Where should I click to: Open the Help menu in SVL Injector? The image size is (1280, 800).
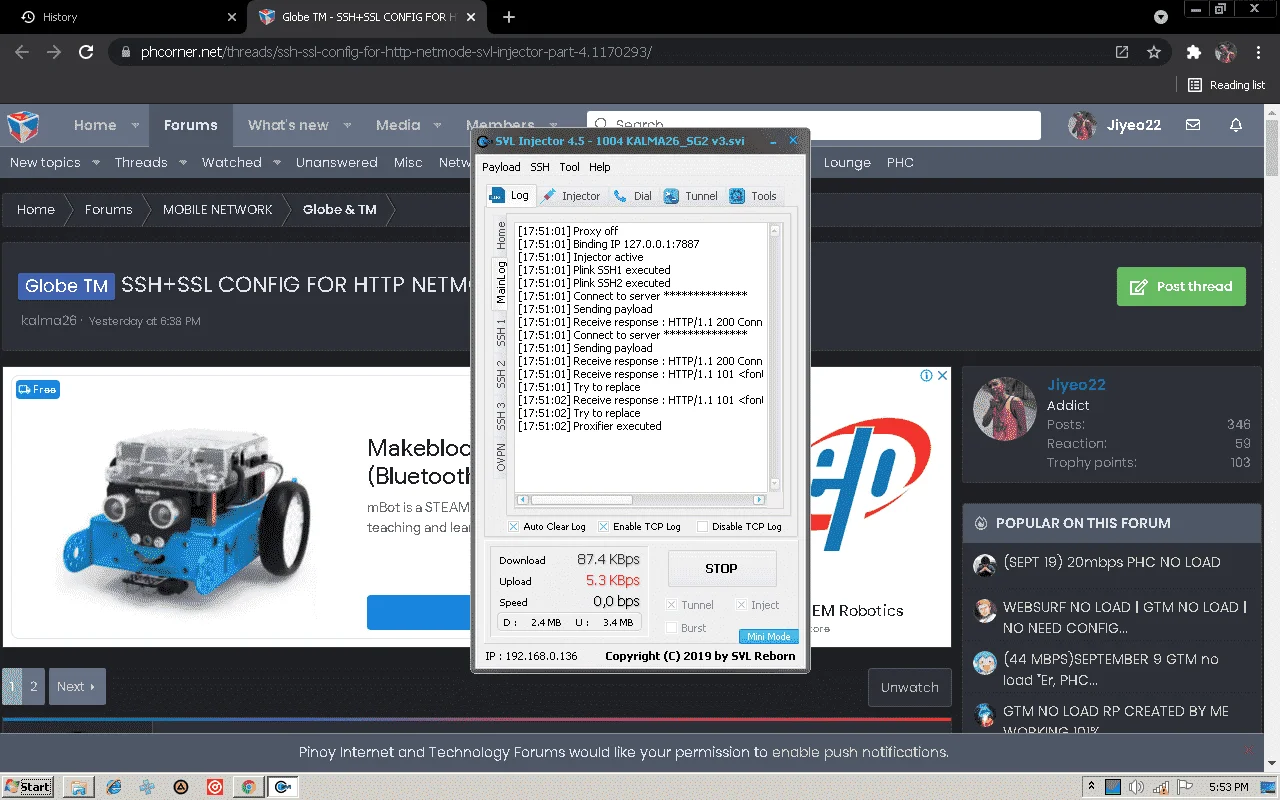pyautogui.click(x=599, y=167)
